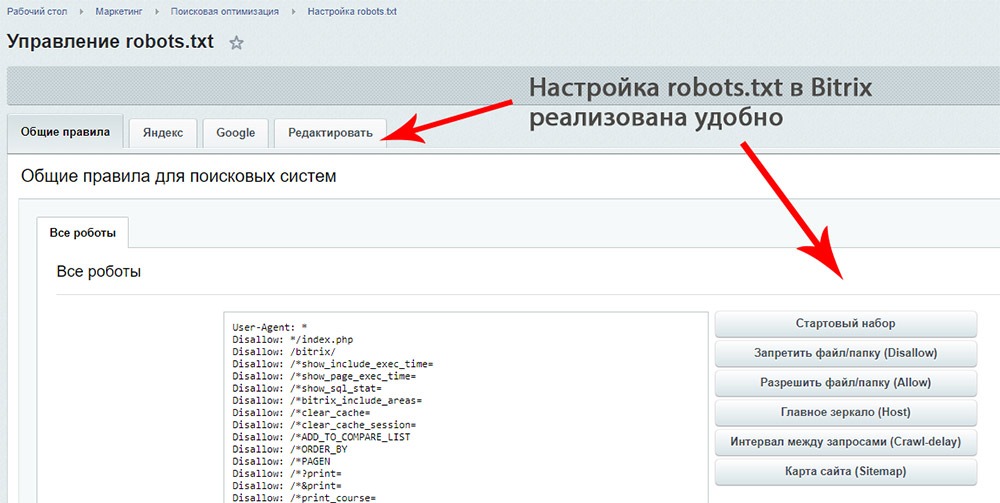Switch to Редактировать tab
1000x503 pixels.
(x=330, y=133)
